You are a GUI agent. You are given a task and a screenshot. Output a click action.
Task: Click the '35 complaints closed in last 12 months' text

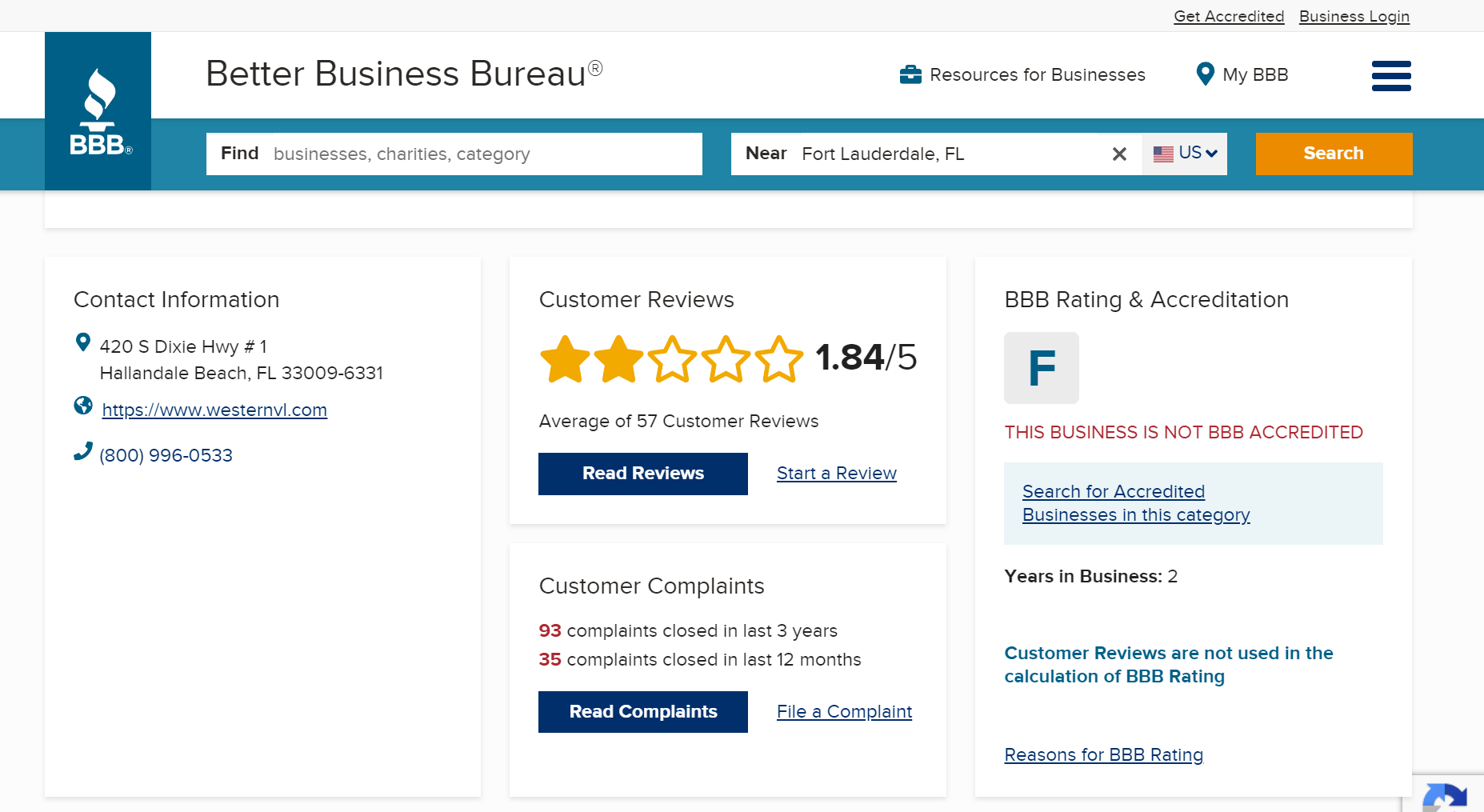700,659
